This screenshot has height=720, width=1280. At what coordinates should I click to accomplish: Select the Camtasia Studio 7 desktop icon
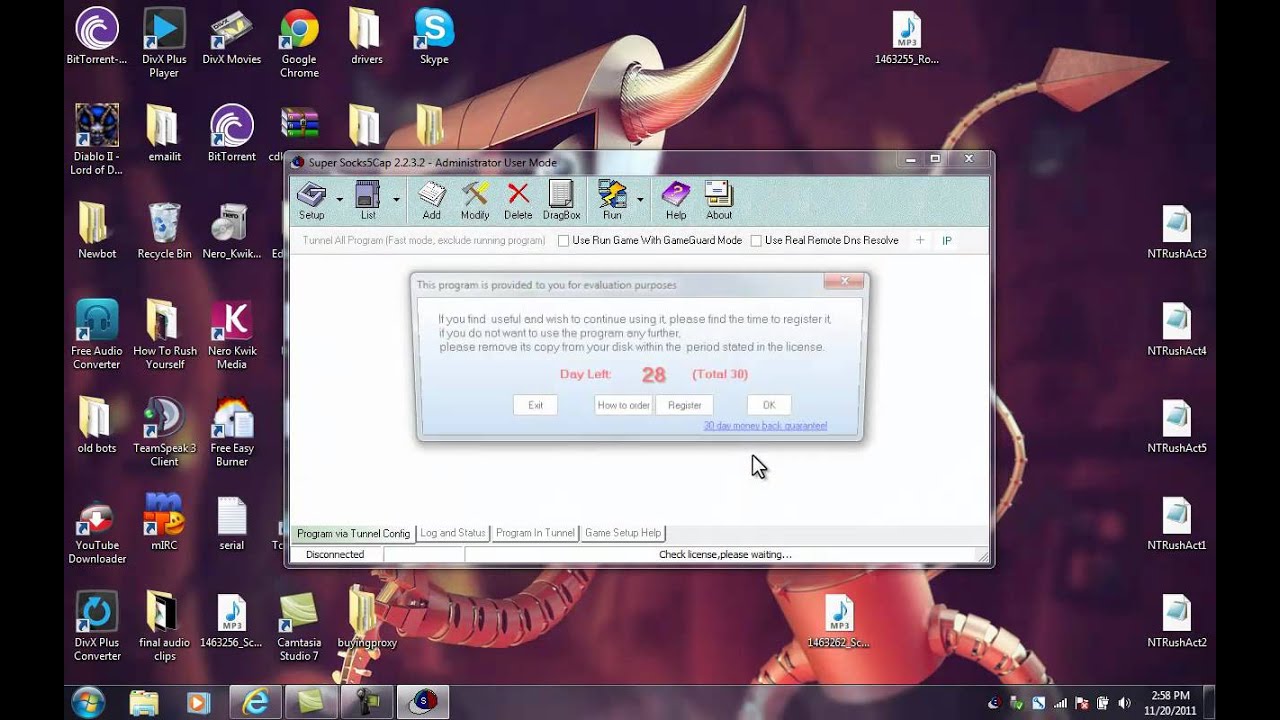299,625
